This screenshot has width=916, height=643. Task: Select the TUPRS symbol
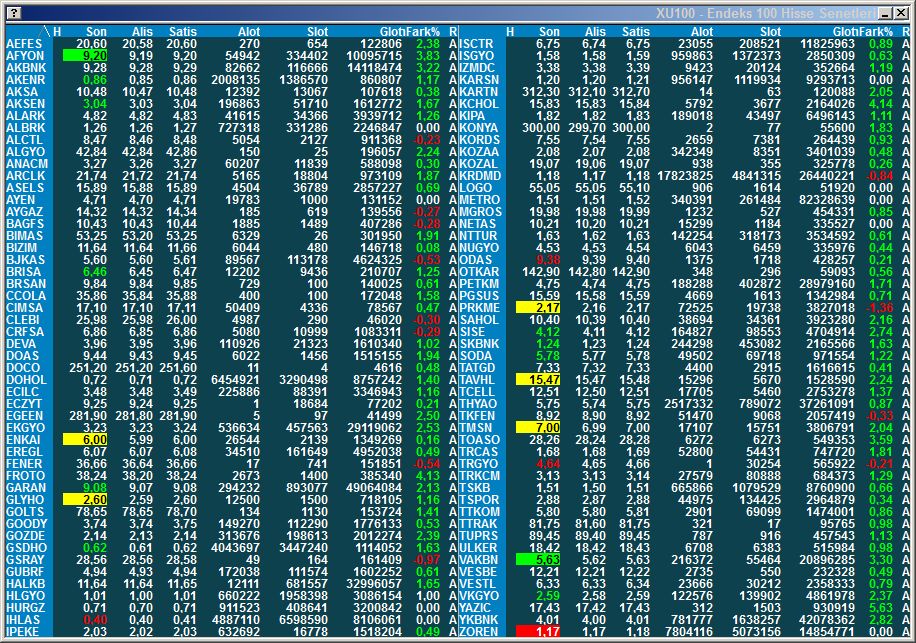click(x=478, y=536)
